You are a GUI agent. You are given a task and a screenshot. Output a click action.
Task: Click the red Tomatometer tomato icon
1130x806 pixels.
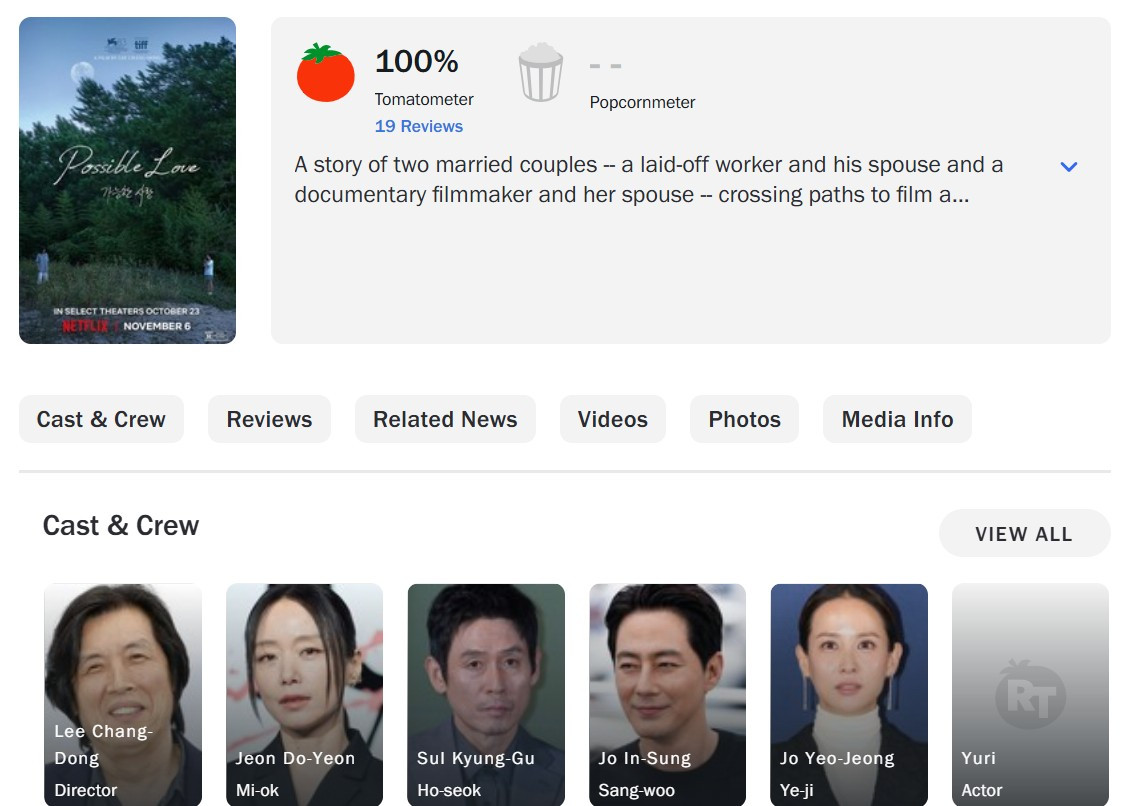point(325,73)
